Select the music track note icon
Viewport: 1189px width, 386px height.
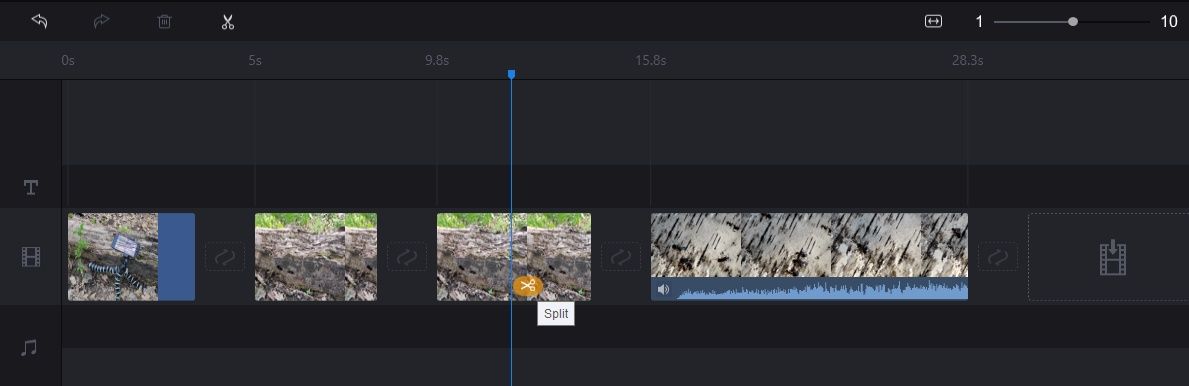(x=29, y=347)
